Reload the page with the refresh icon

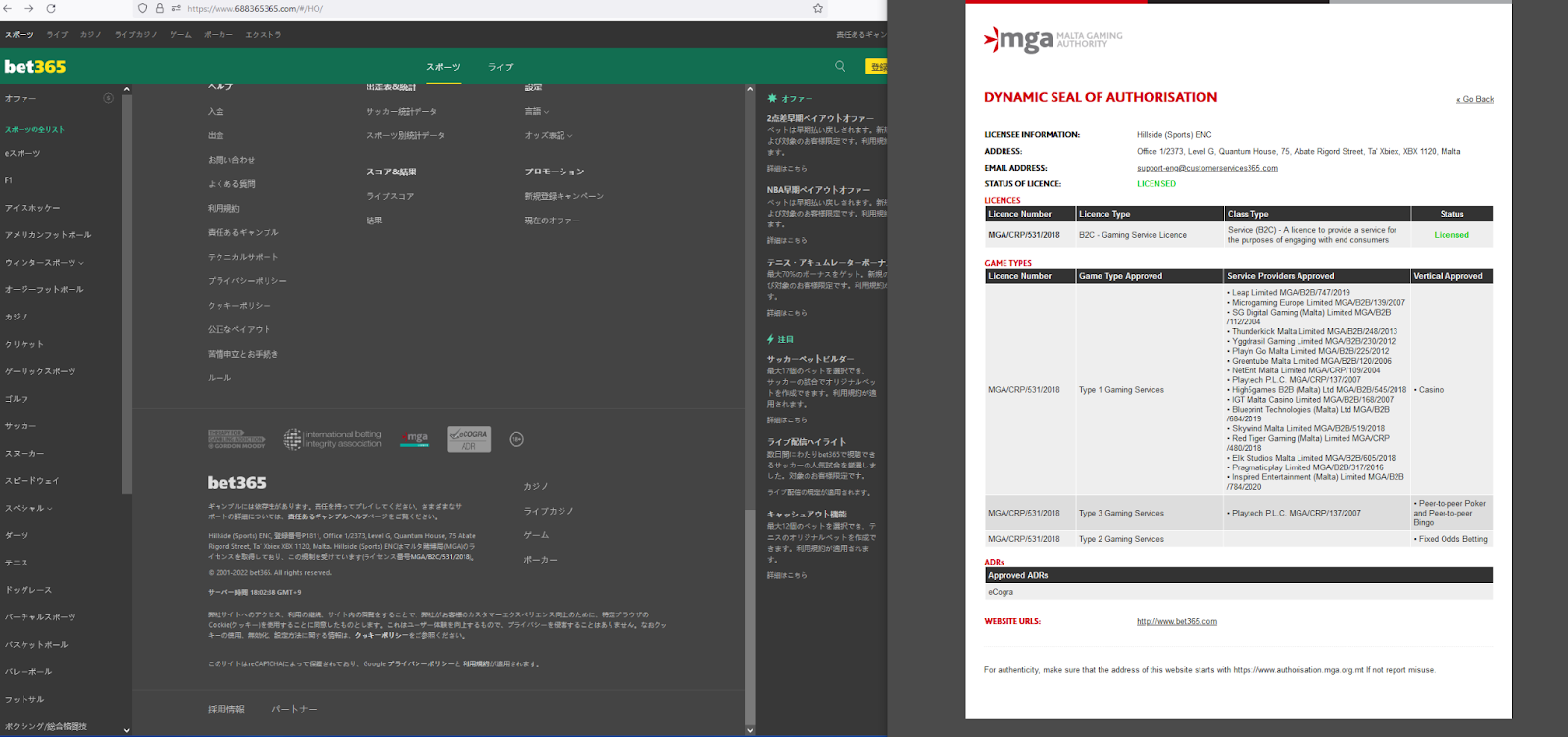pos(51,8)
